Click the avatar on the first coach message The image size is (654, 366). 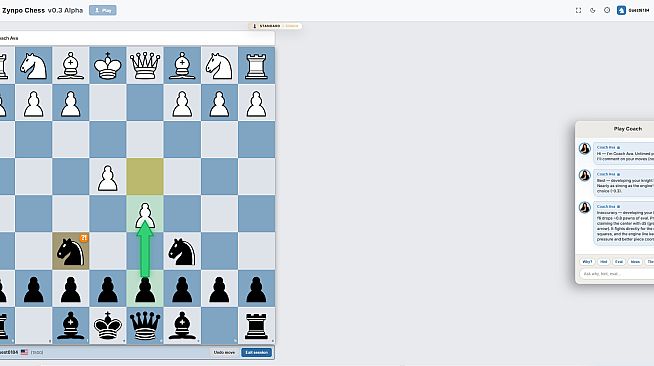click(x=585, y=149)
